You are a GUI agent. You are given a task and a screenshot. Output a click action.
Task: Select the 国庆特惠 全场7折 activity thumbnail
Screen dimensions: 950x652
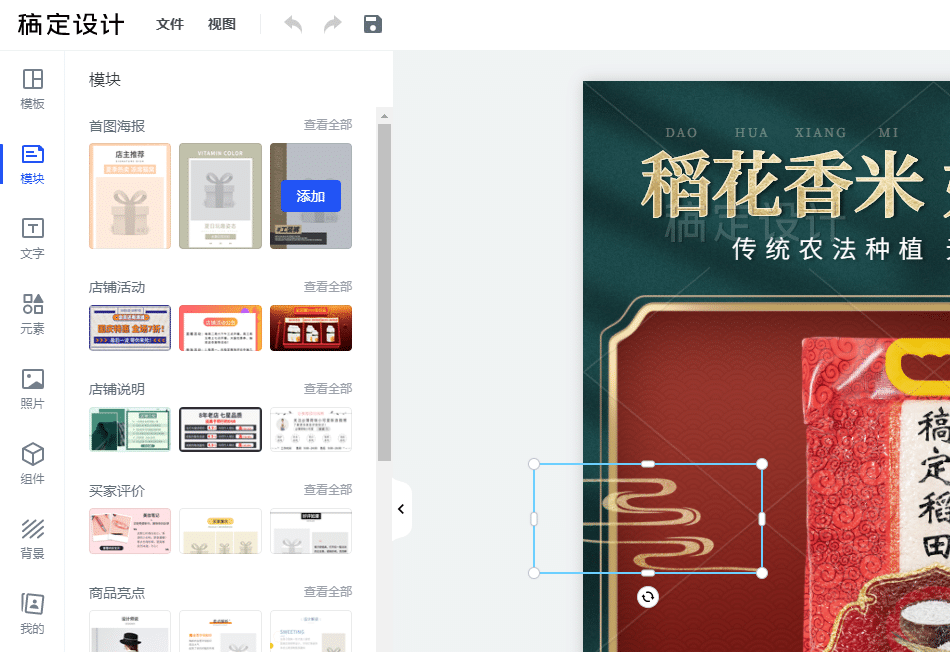[x=130, y=328]
